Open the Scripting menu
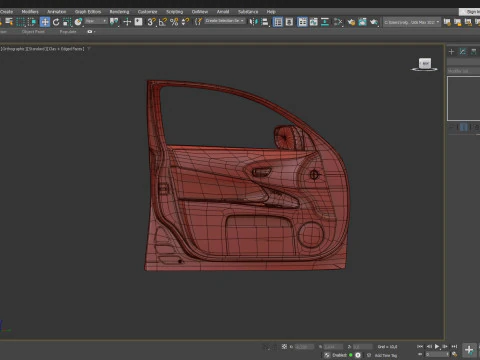Image resolution: width=480 pixels, height=360 pixels. click(x=175, y=12)
